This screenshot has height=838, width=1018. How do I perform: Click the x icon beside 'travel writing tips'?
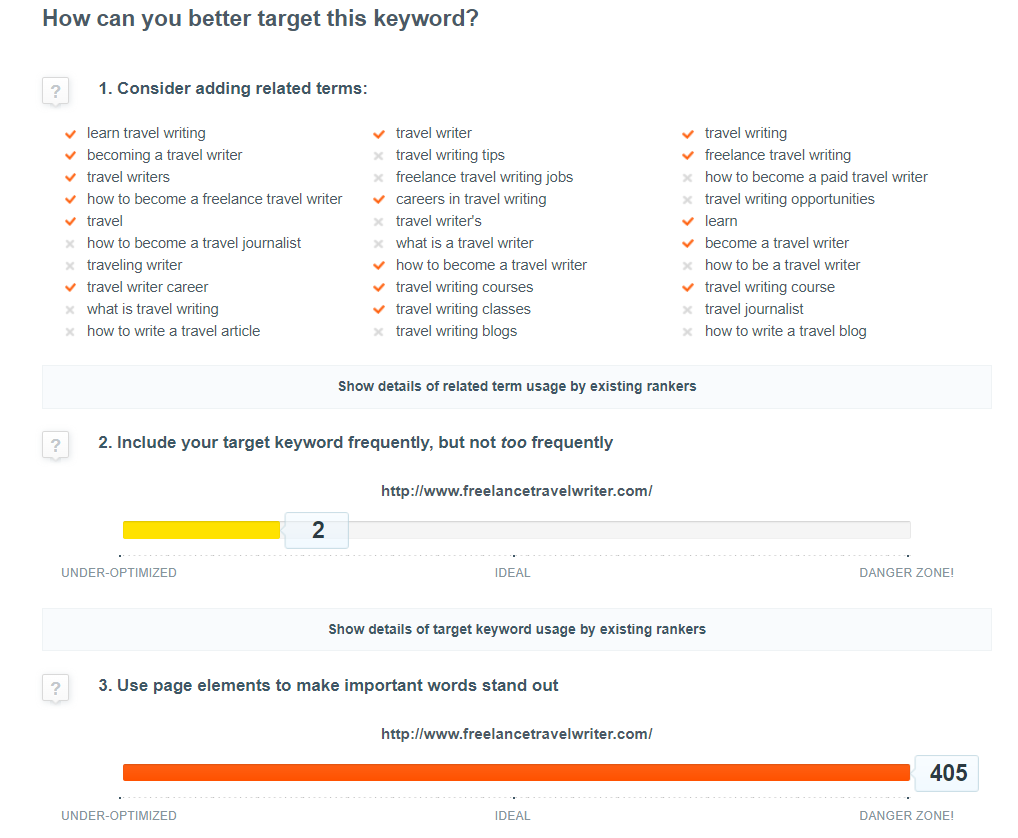(x=379, y=156)
